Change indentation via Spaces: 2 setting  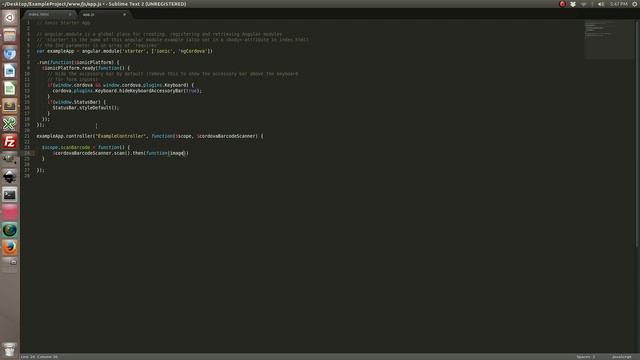[x=586, y=357]
